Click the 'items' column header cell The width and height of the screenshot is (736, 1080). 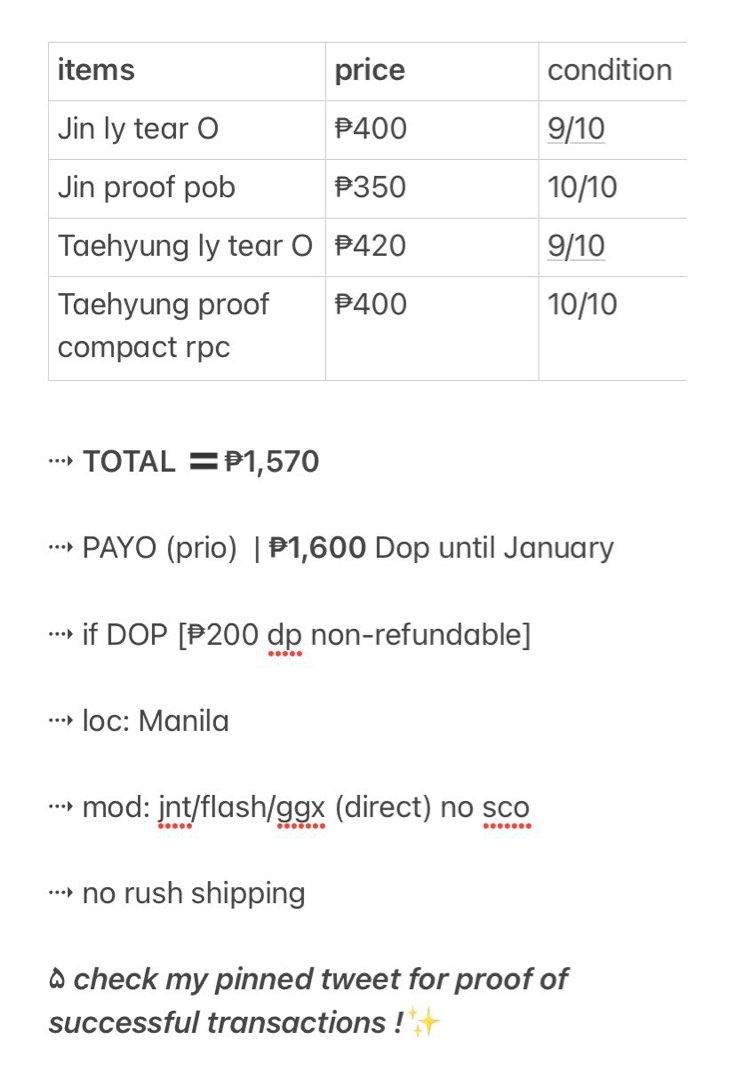[x=187, y=72]
